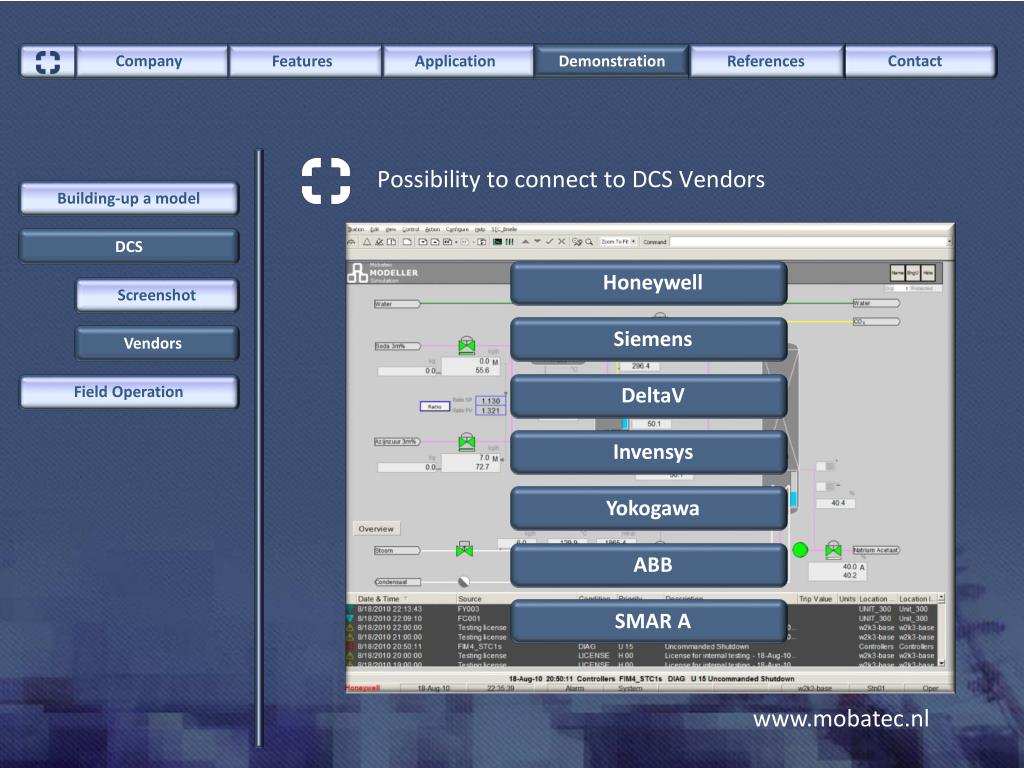Visit the www.mobatec.nl link

(x=840, y=719)
